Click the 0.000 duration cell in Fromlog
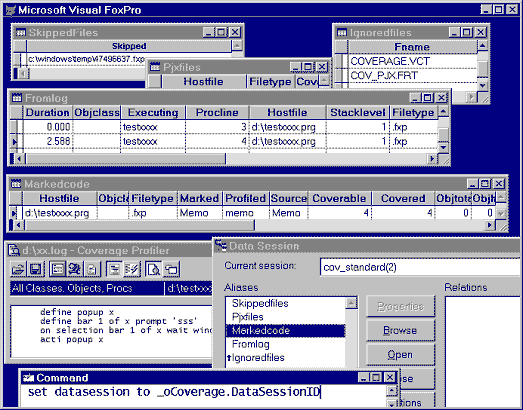This screenshot has height=410, width=523. click(48, 127)
